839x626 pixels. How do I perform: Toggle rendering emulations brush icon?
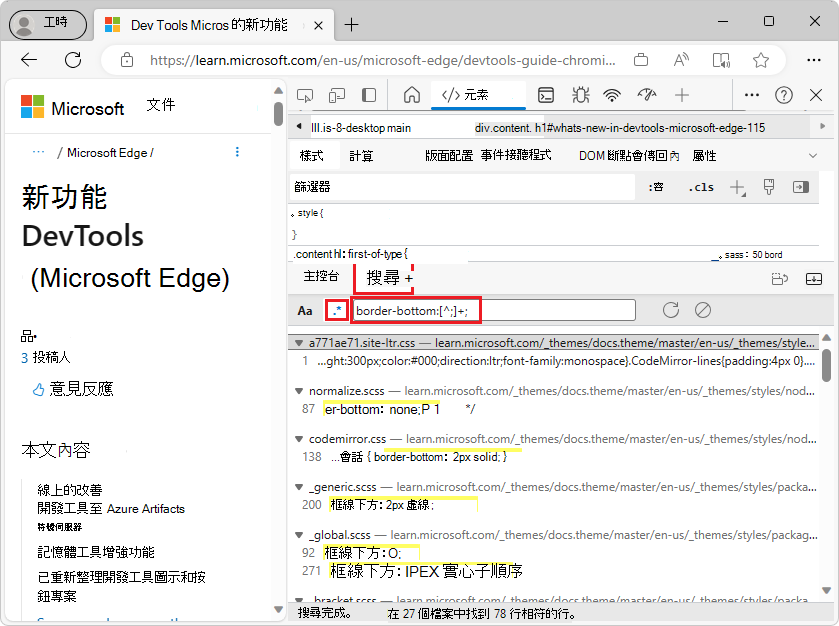tap(769, 187)
